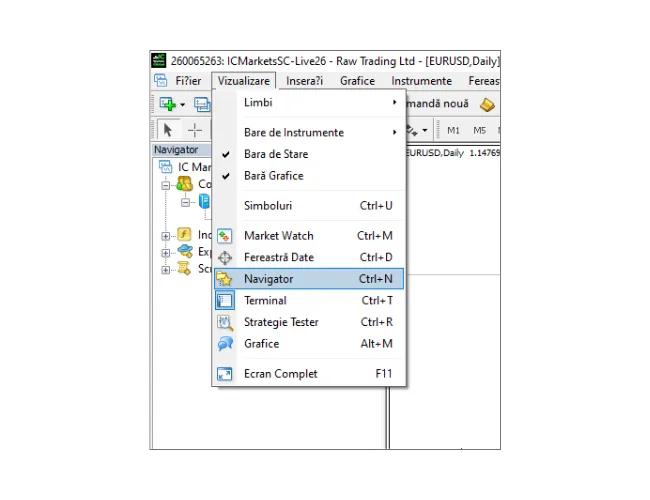Toggle Bară Grafice checkmark
650x500 pixels.
coord(309,176)
